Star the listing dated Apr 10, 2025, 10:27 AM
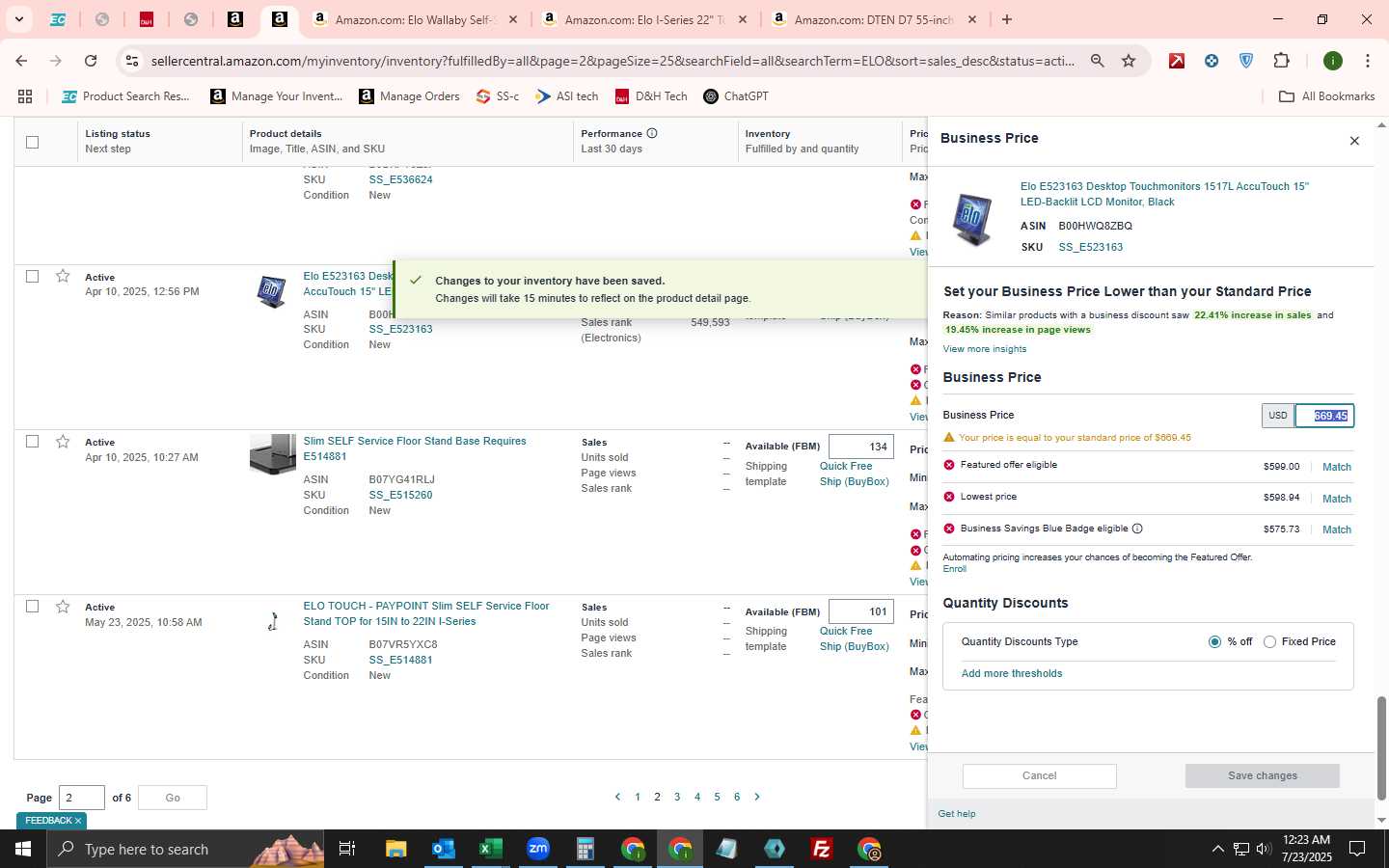Image resolution: width=1389 pixels, height=868 pixels. coord(63,441)
